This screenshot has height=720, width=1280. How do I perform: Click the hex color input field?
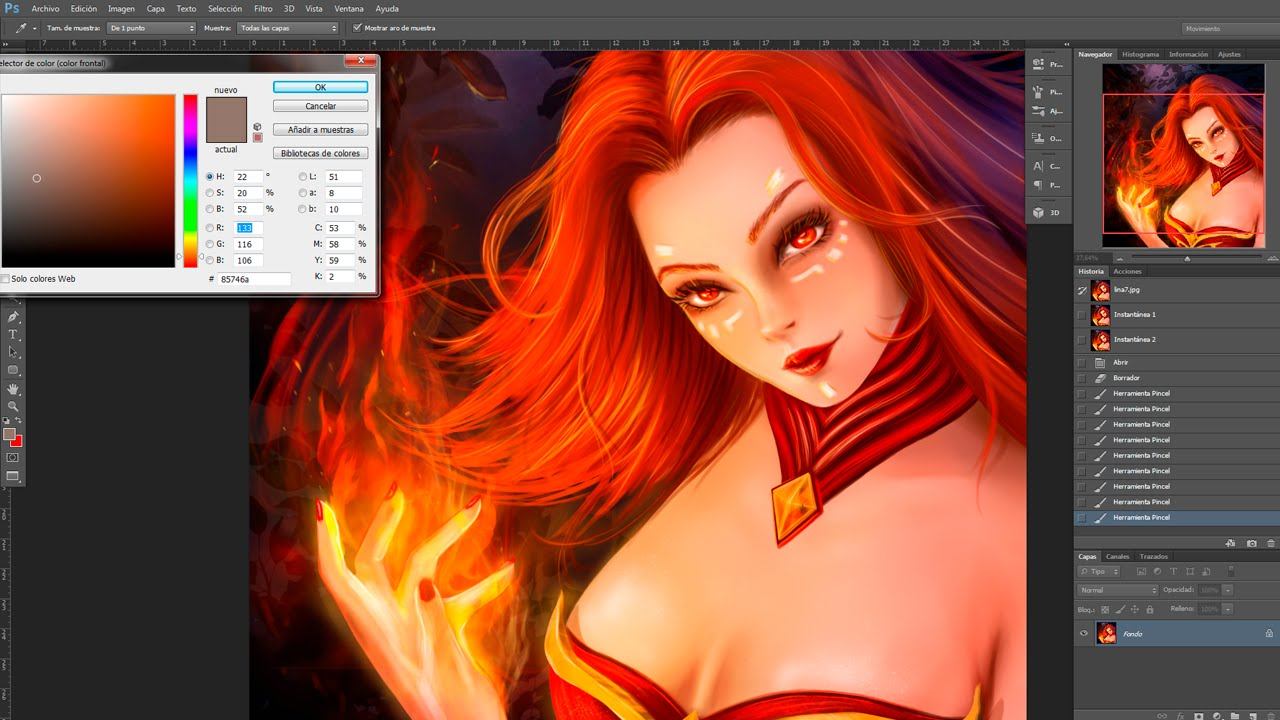coord(255,279)
